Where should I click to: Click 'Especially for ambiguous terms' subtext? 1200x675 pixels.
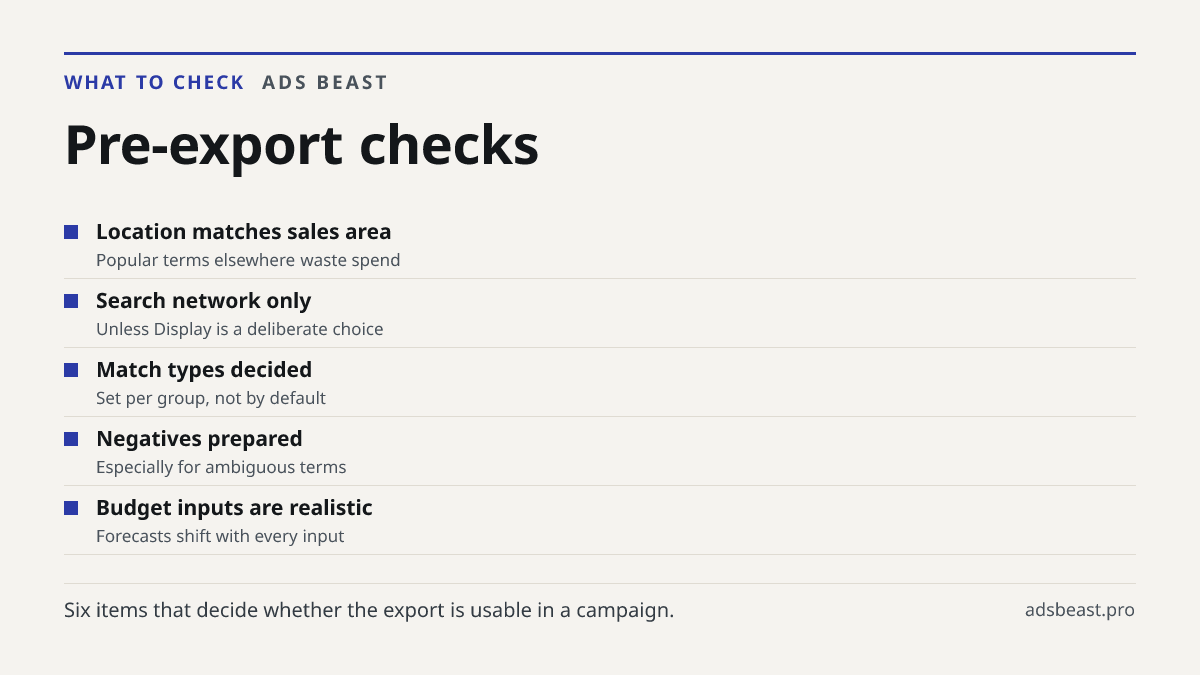(221, 467)
